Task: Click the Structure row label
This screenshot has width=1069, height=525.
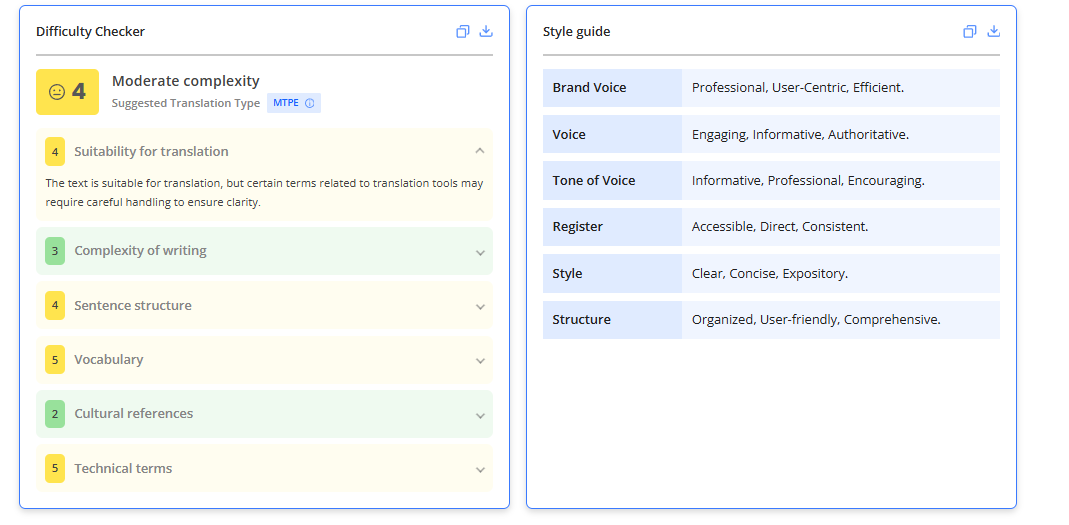Action: [x=582, y=320]
